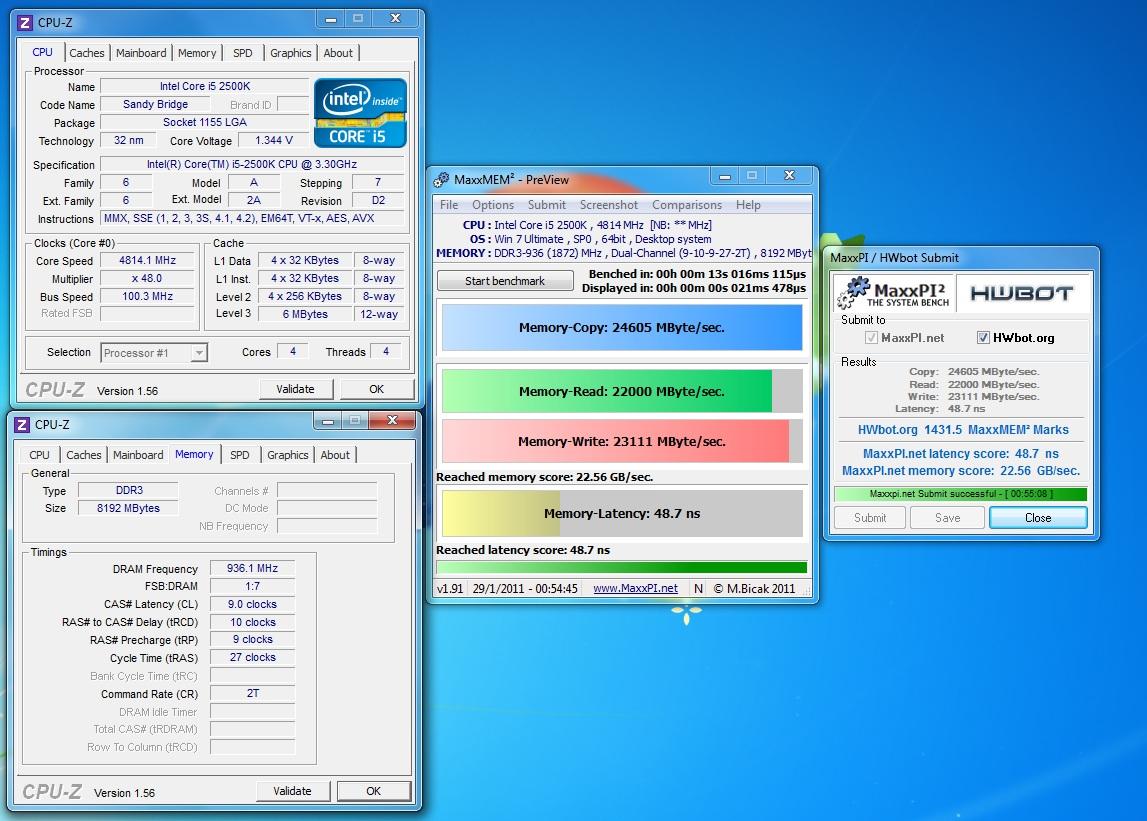
Task: Click the MaxxMEM gear icon in title bar
Action: coord(441,179)
